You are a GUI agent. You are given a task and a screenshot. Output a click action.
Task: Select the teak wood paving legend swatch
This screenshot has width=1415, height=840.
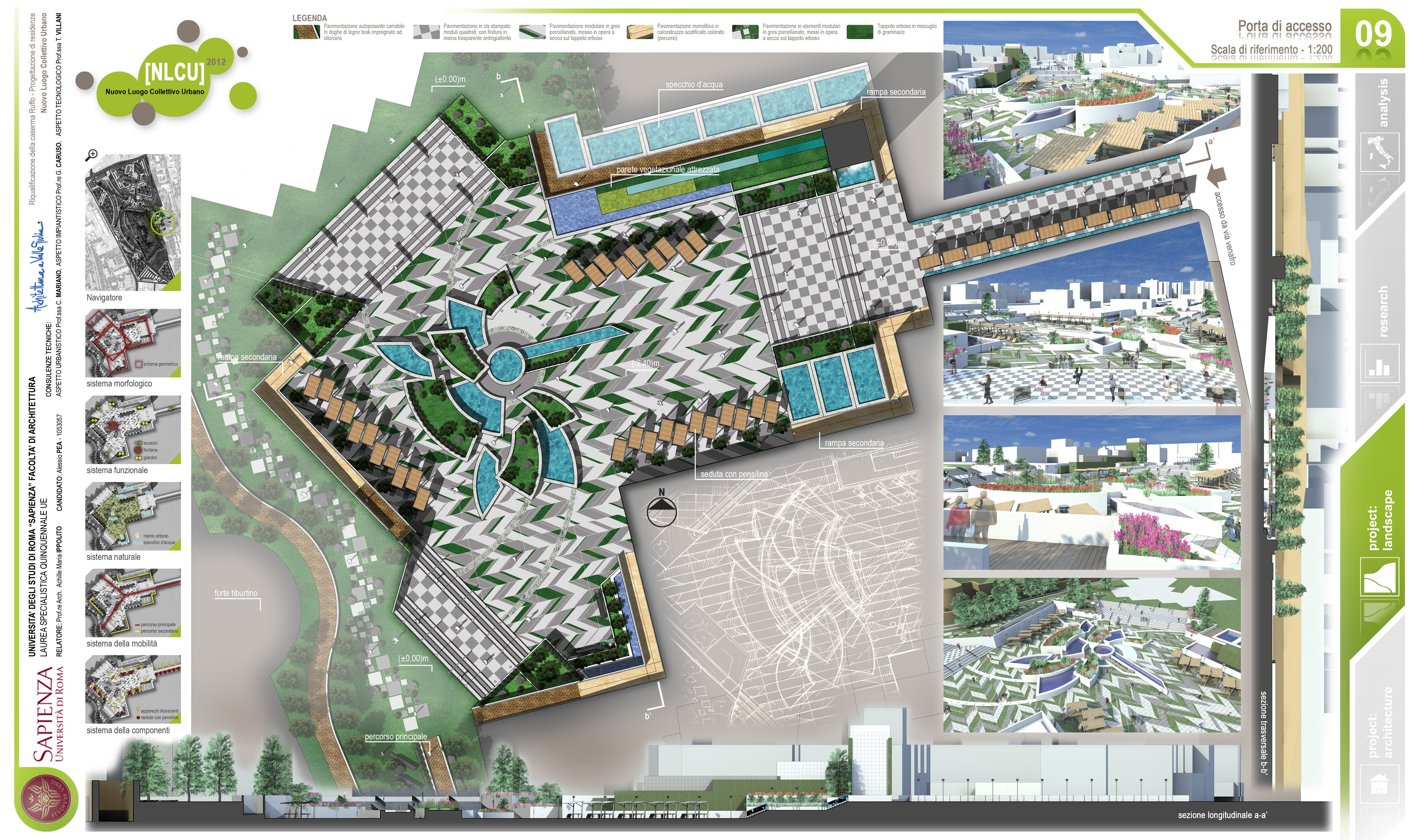[306, 32]
